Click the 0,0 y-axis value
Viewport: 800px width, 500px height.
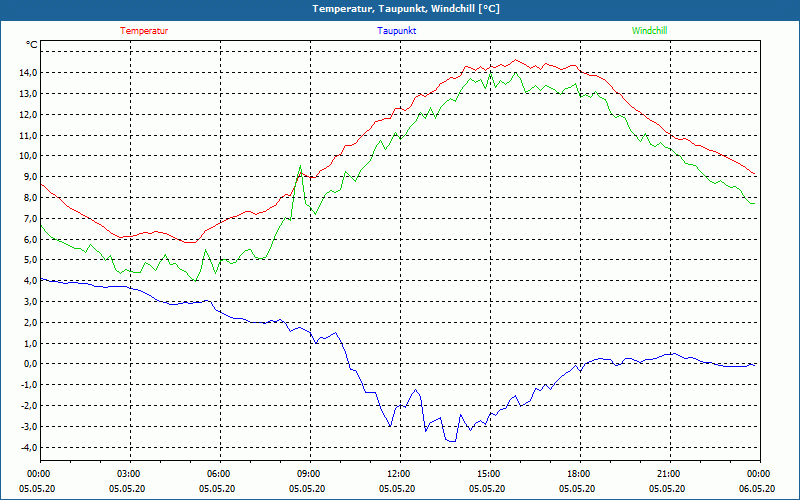(31, 364)
